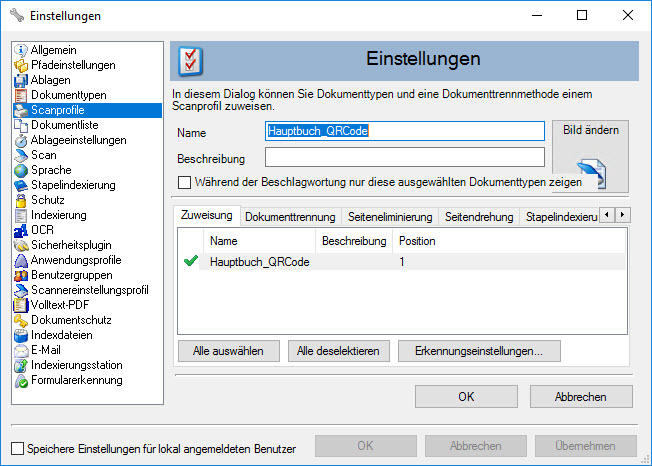Sort list by Position column header
652x466 pixels.
point(417,241)
